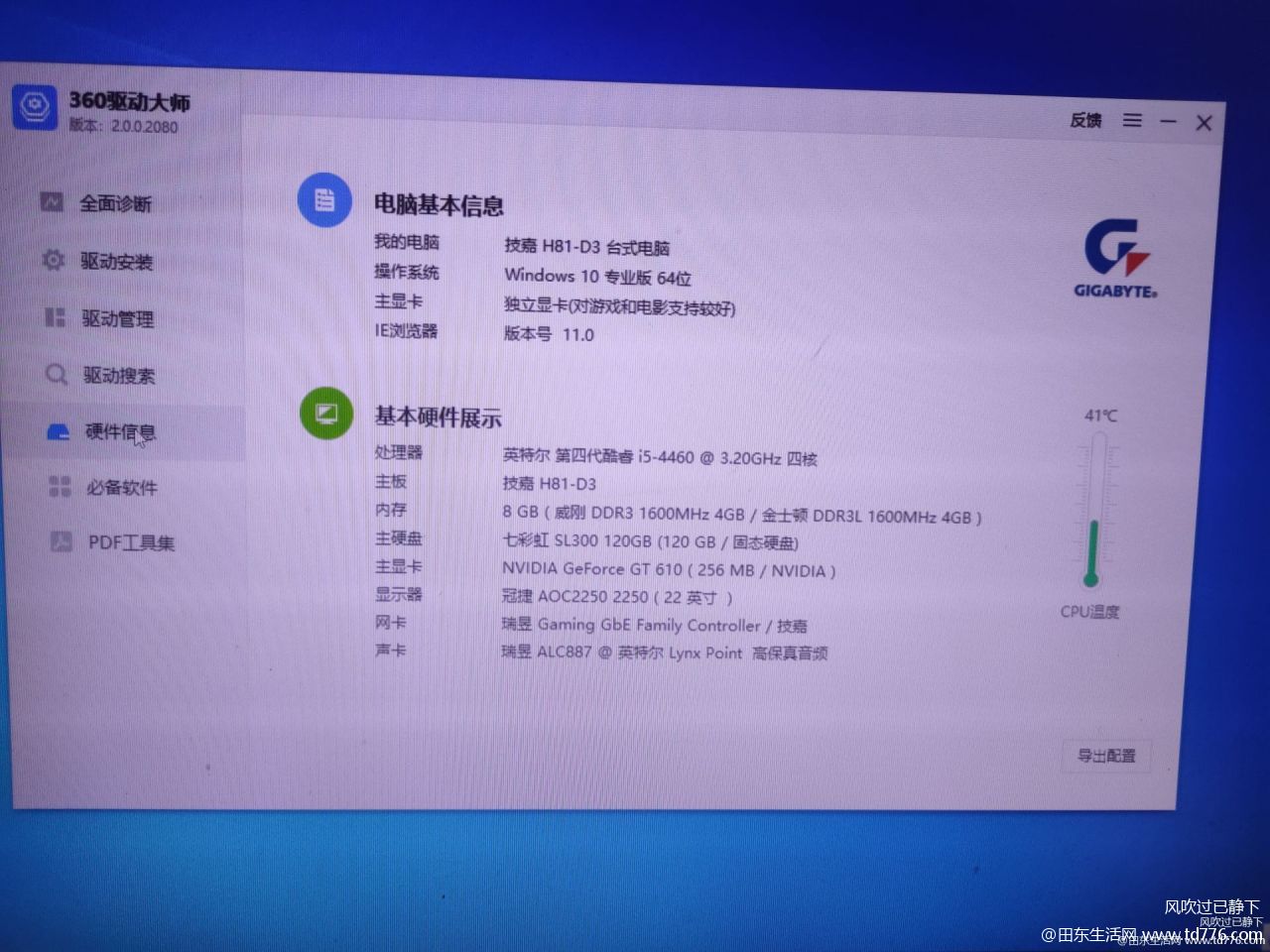
Task: Click the 41℃ temperature reading
Action: pos(1099,416)
